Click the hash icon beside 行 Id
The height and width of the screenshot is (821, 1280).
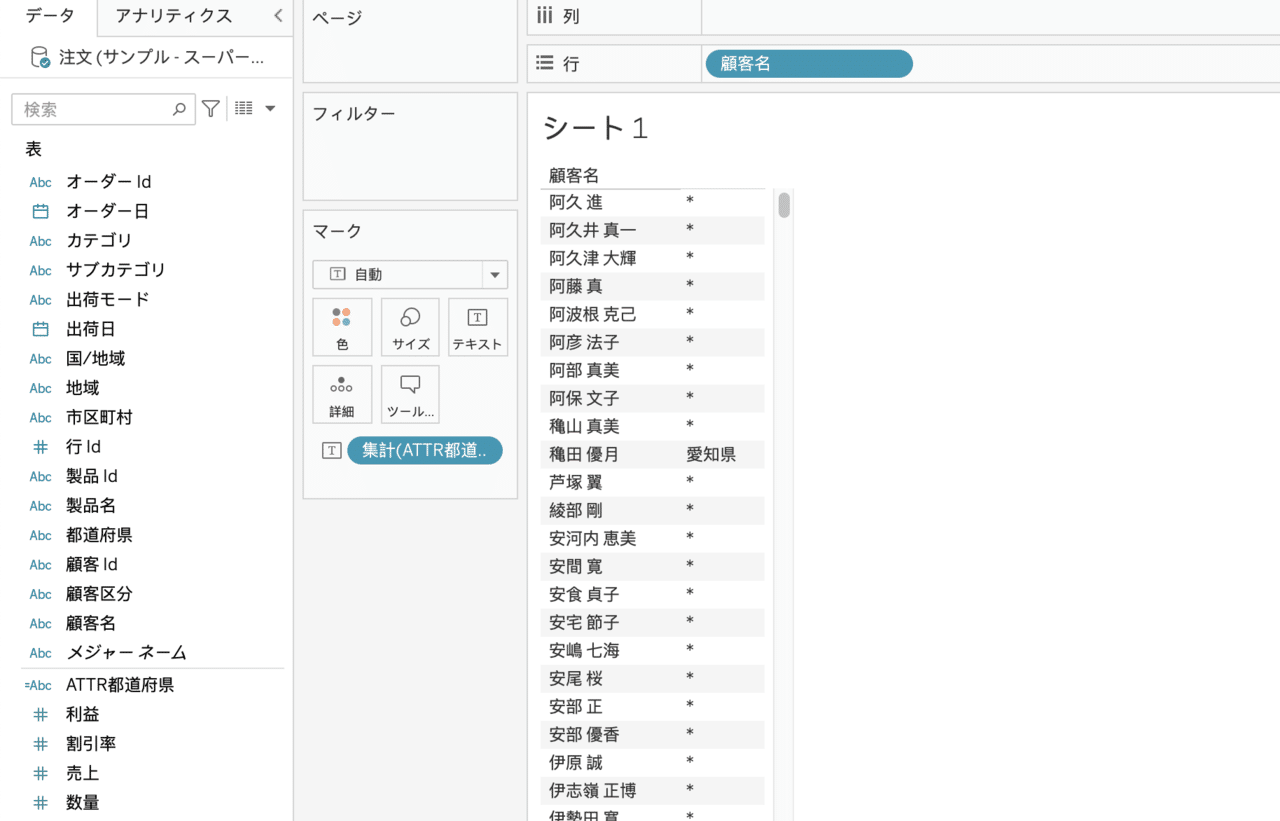(41, 447)
